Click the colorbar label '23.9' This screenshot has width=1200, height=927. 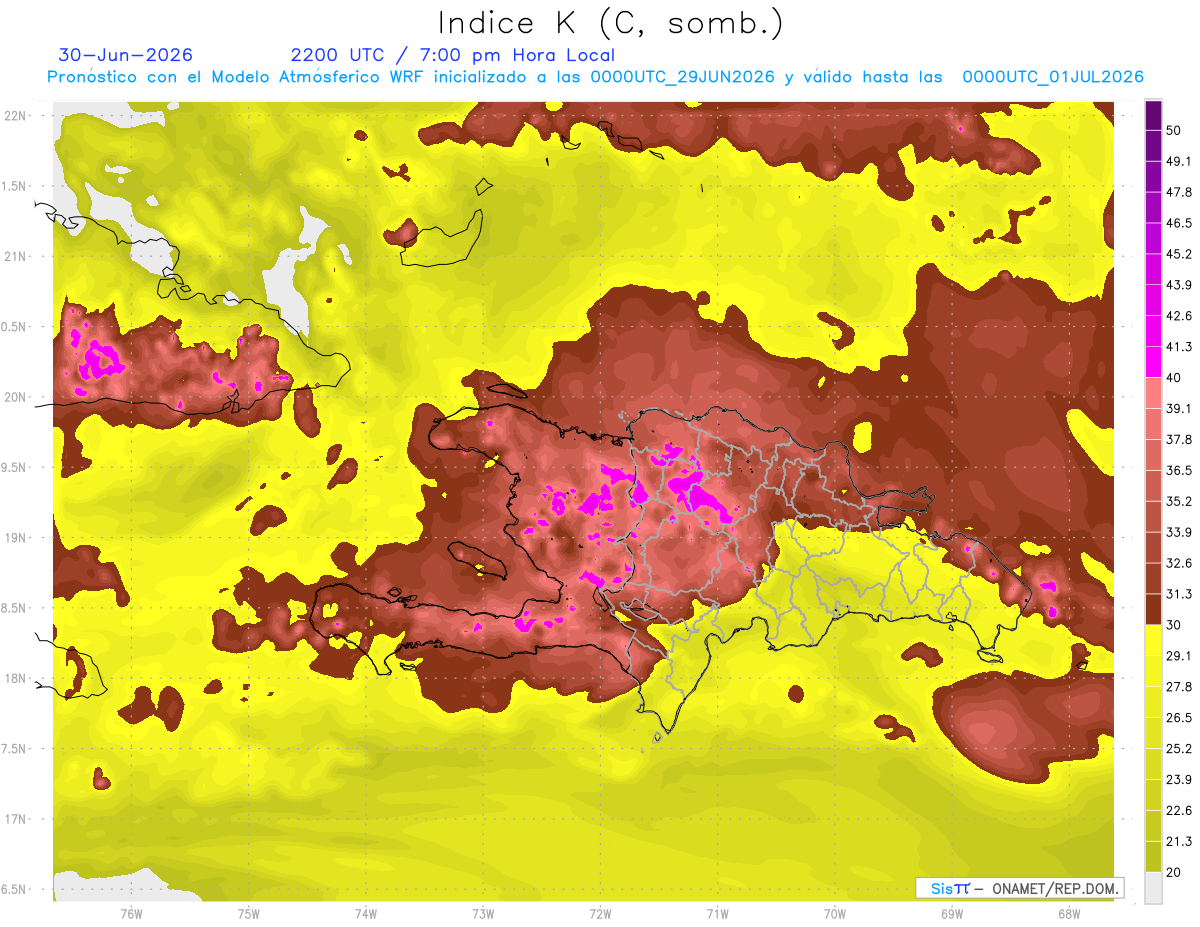point(1178,780)
